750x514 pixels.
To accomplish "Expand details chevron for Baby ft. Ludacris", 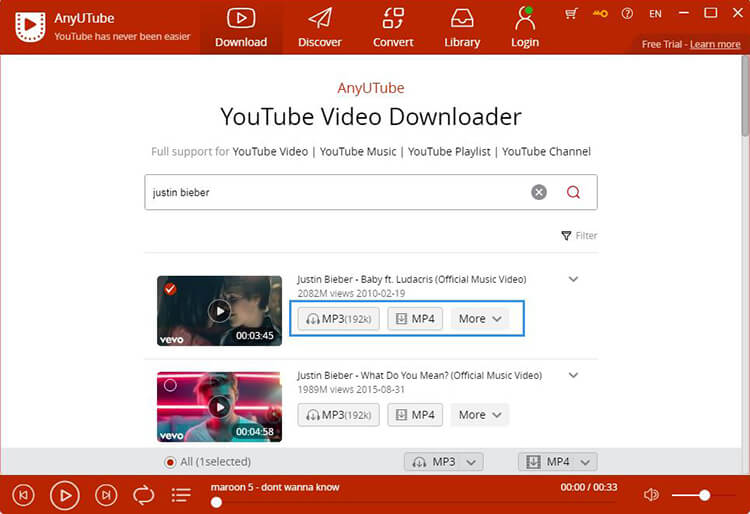I will pyautogui.click(x=573, y=279).
